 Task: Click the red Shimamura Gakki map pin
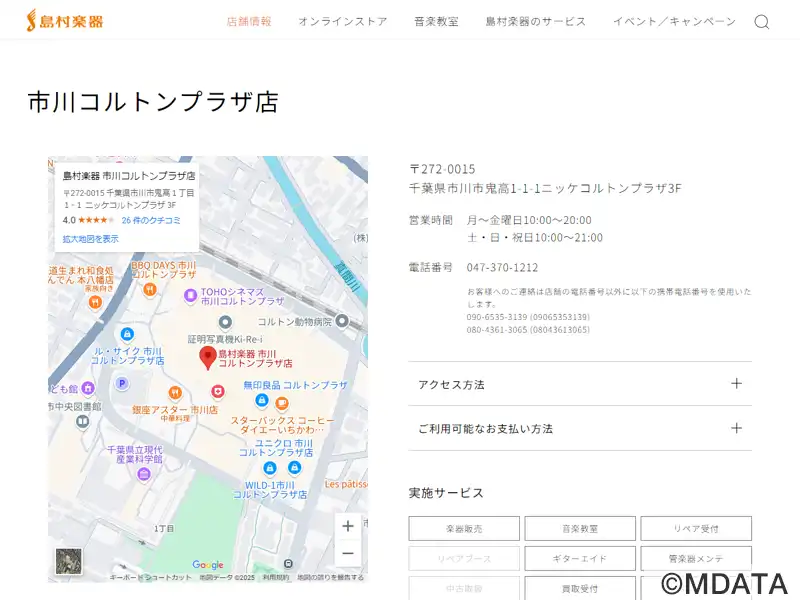tap(208, 358)
